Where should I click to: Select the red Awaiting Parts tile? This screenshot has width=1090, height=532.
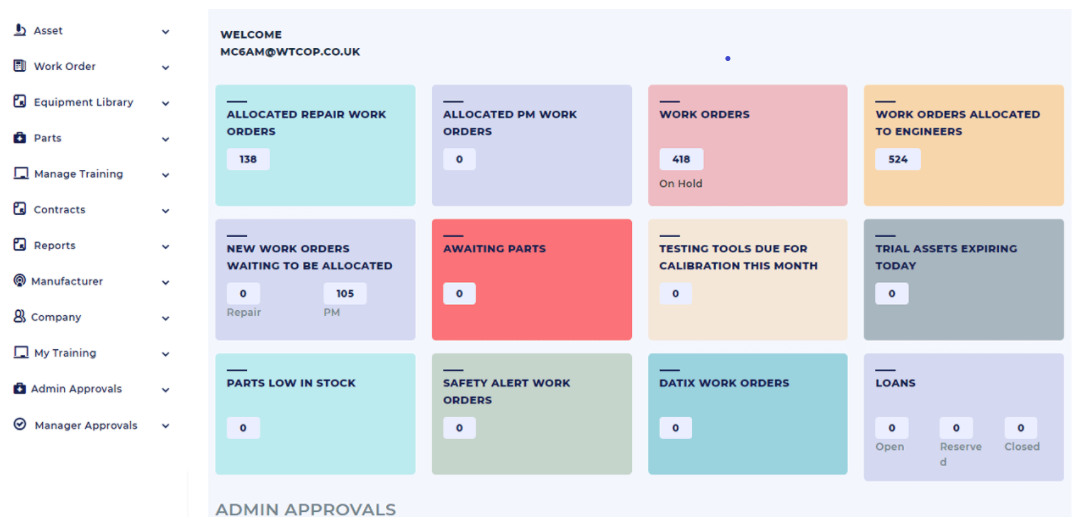click(x=531, y=280)
